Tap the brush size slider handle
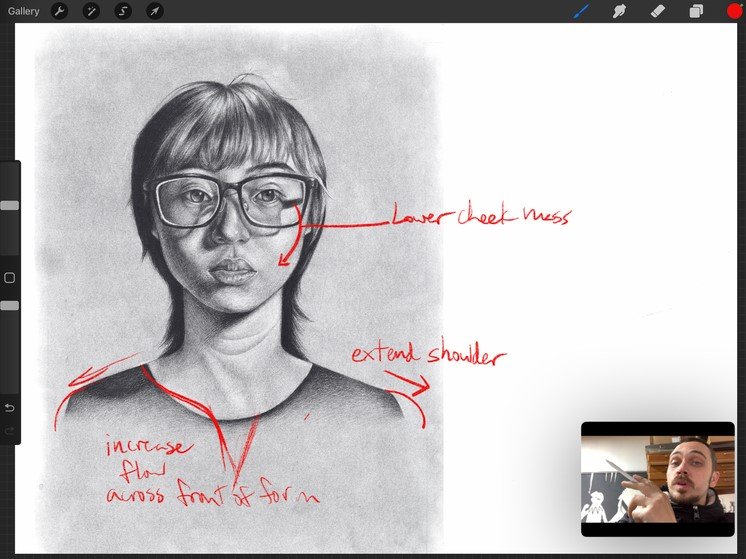This screenshot has height=559, width=746. (x=10, y=205)
